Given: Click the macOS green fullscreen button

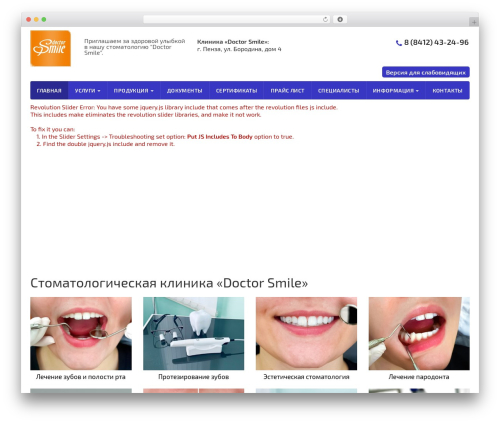Looking at the screenshot, I should (x=44, y=19).
